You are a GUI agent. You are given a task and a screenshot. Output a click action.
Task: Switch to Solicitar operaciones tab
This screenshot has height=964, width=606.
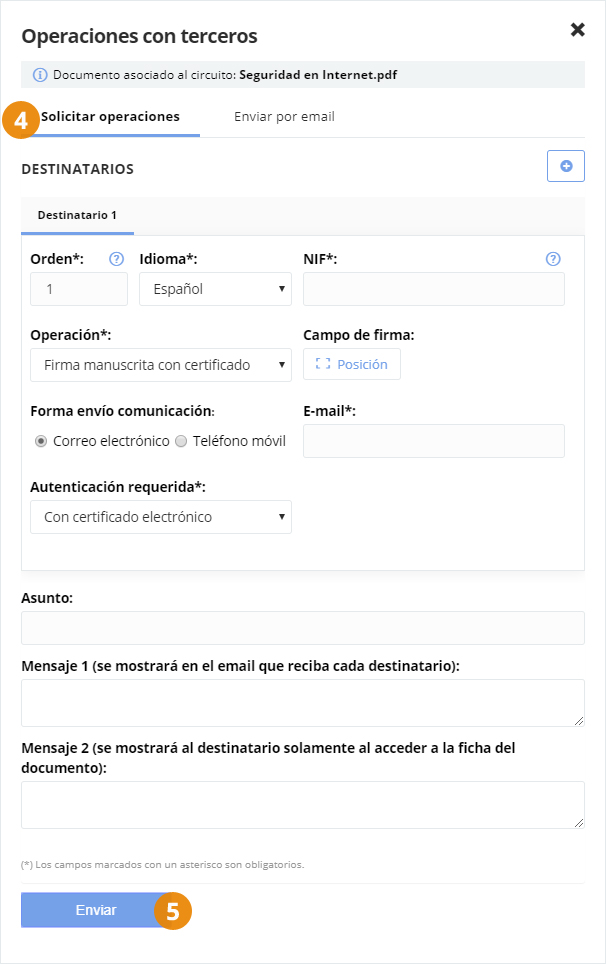click(x=111, y=117)
